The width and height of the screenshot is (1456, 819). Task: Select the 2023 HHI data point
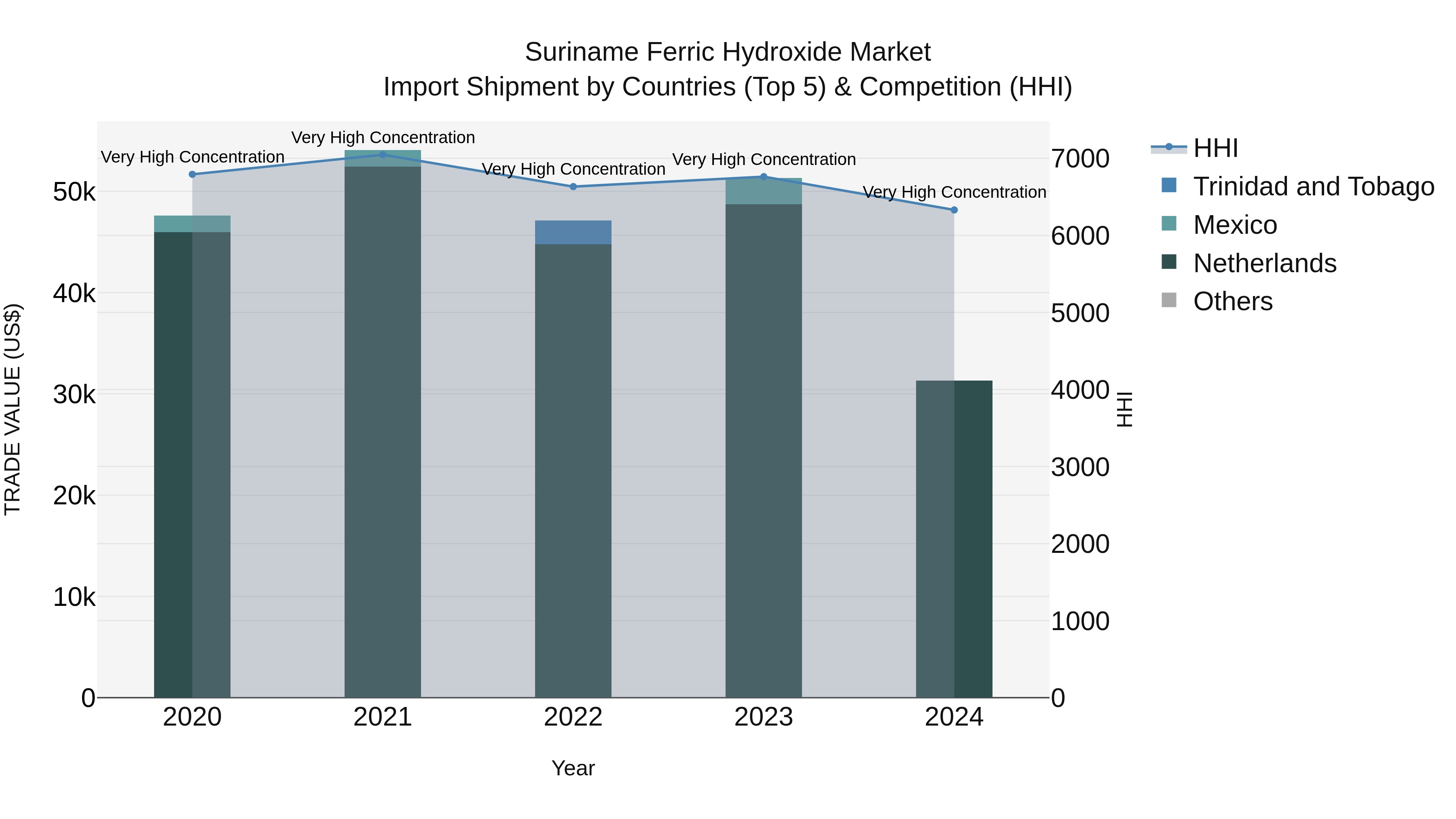point(764,177)
